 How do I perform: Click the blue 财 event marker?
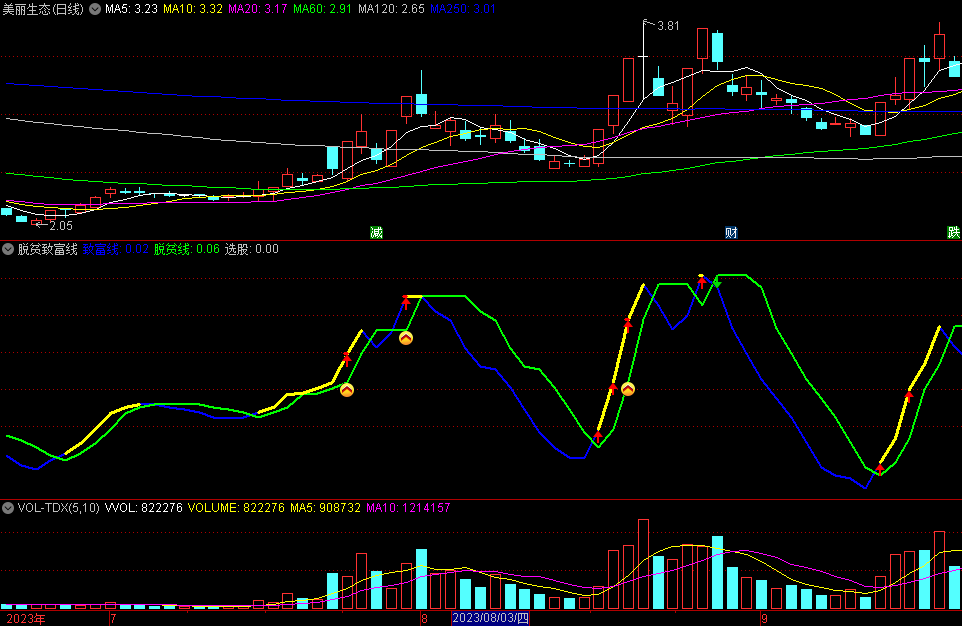[x=731, y=233]
